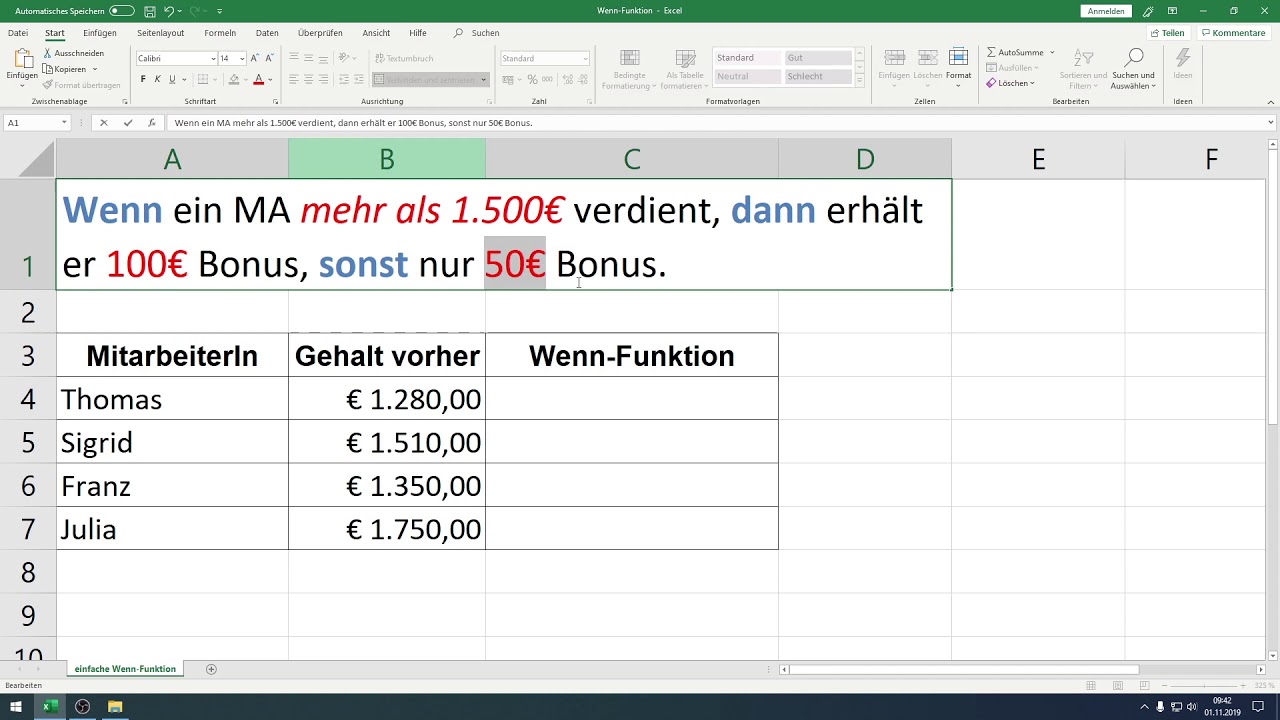Toggle underline formatting U

(x=172, y=79)
